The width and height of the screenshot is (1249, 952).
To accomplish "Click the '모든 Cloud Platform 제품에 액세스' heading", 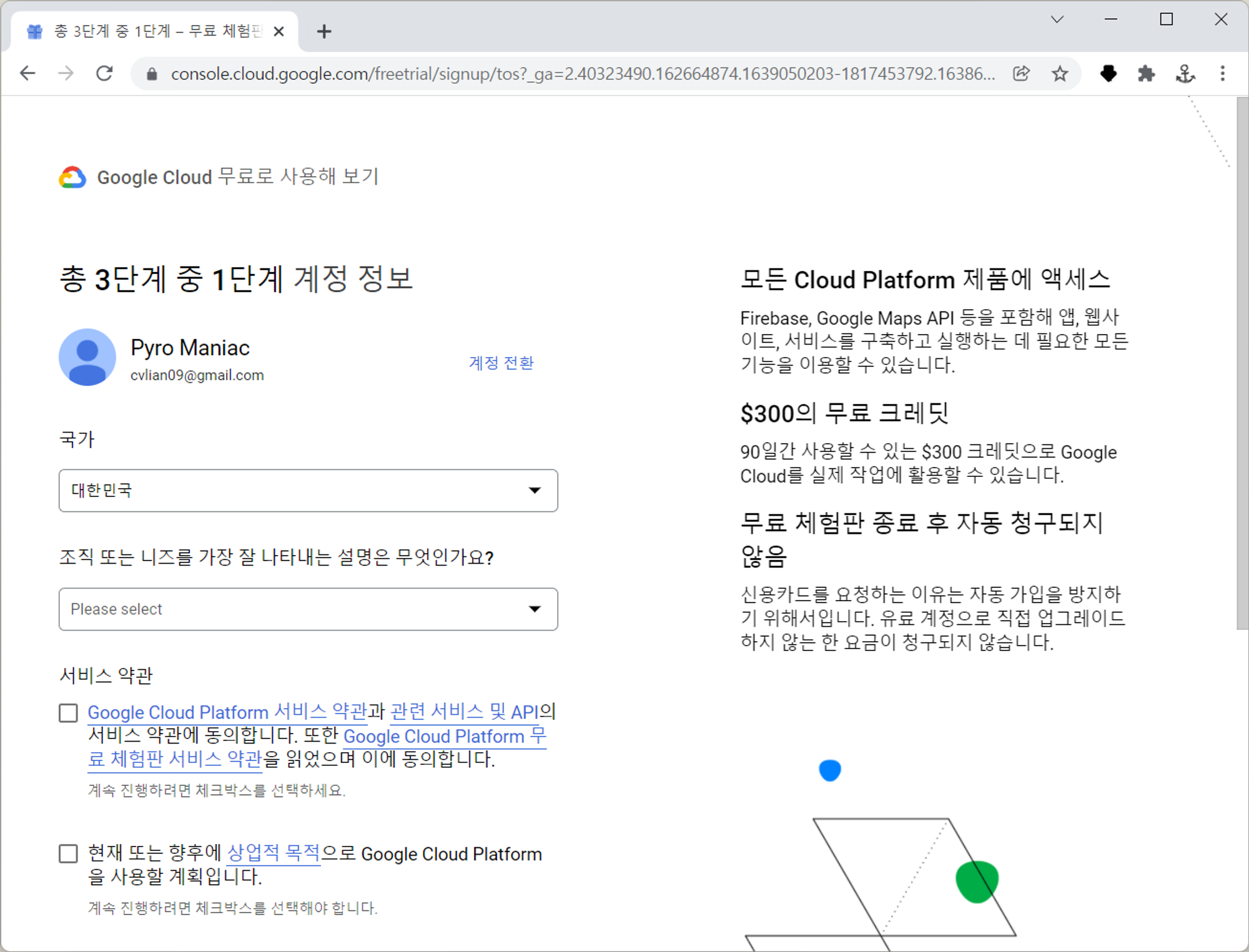I will pos(926,280).
